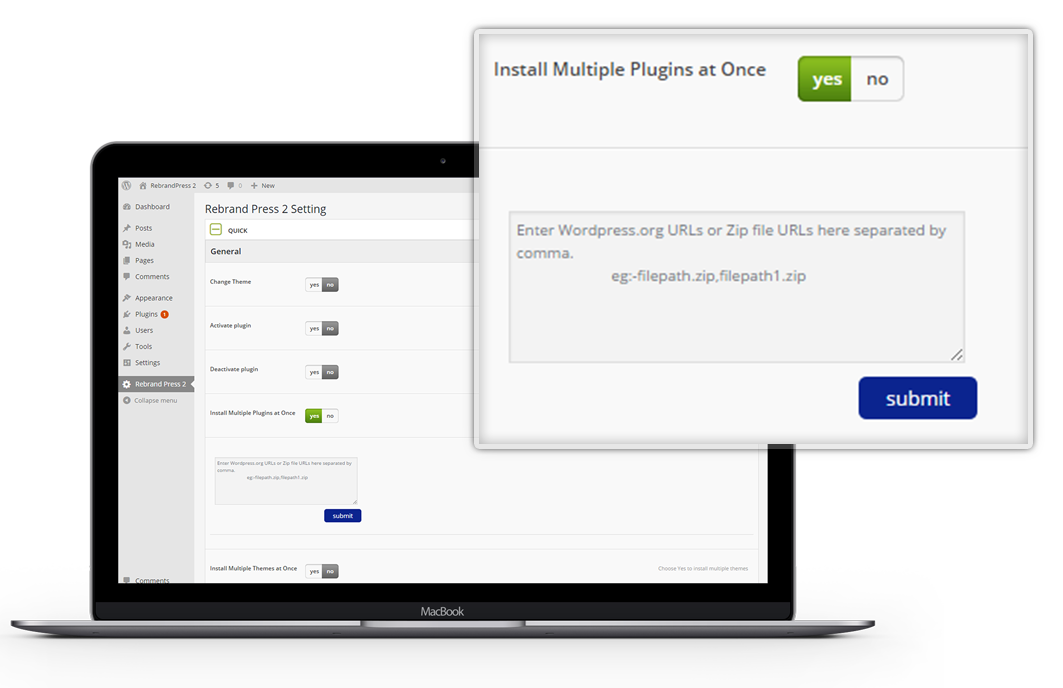
Task: Click no in the enlarged popup toggle
Action: click(877, 79)
